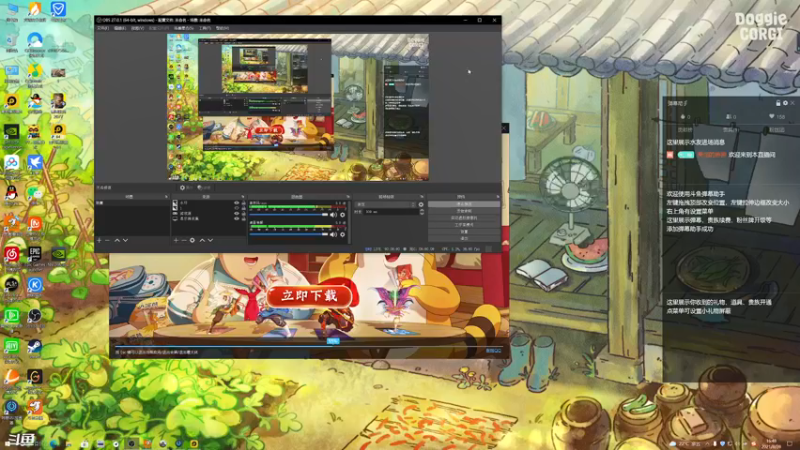
Task: Click the 设置 button in controls
Action: point(464,232)
